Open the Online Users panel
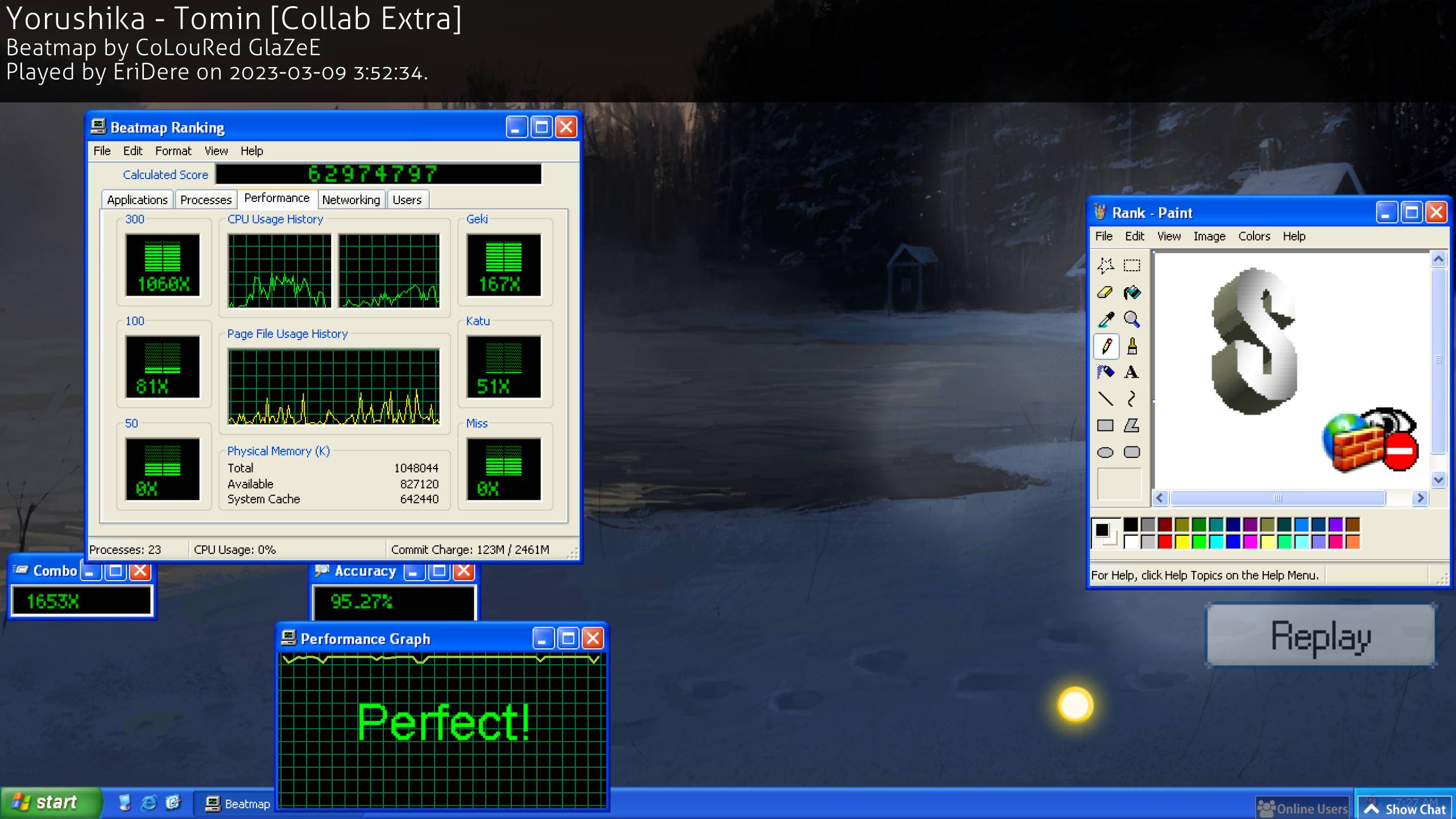1456x819 pixels. click(x=1302, y=808)
